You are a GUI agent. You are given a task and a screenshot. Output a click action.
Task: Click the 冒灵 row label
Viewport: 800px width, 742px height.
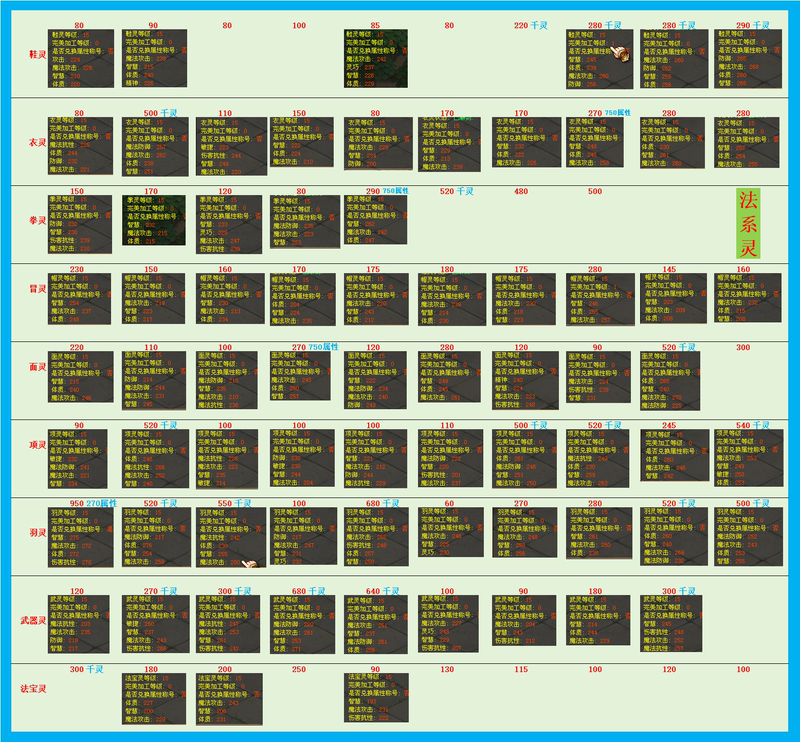click(38, 289)
